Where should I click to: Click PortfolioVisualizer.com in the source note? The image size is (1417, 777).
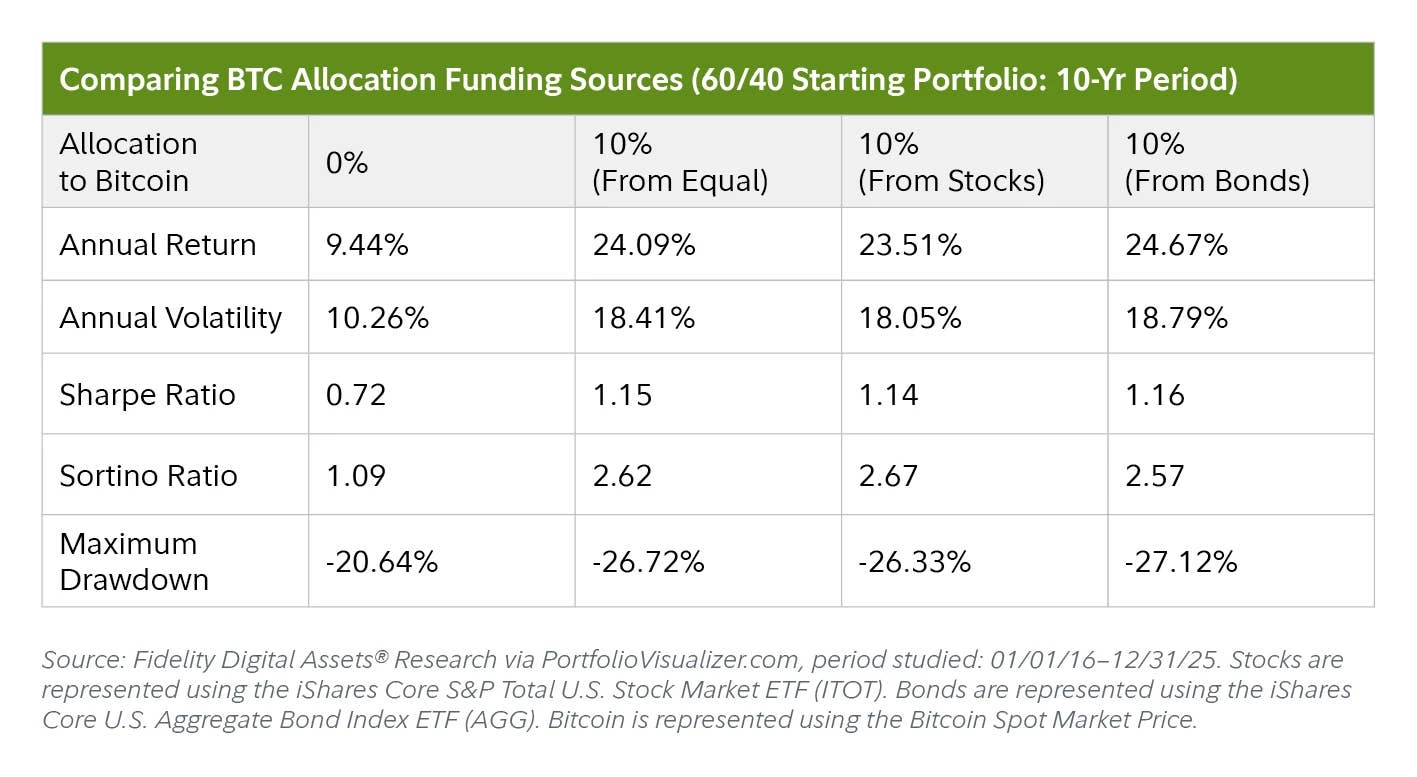tap(673, 660)
